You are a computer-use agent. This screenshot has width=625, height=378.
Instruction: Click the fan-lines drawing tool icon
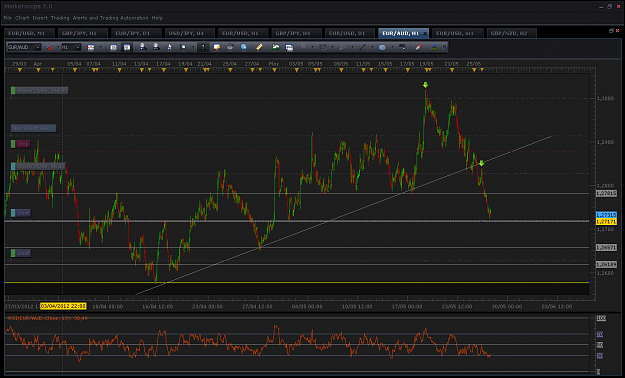(x=342, y=47)
